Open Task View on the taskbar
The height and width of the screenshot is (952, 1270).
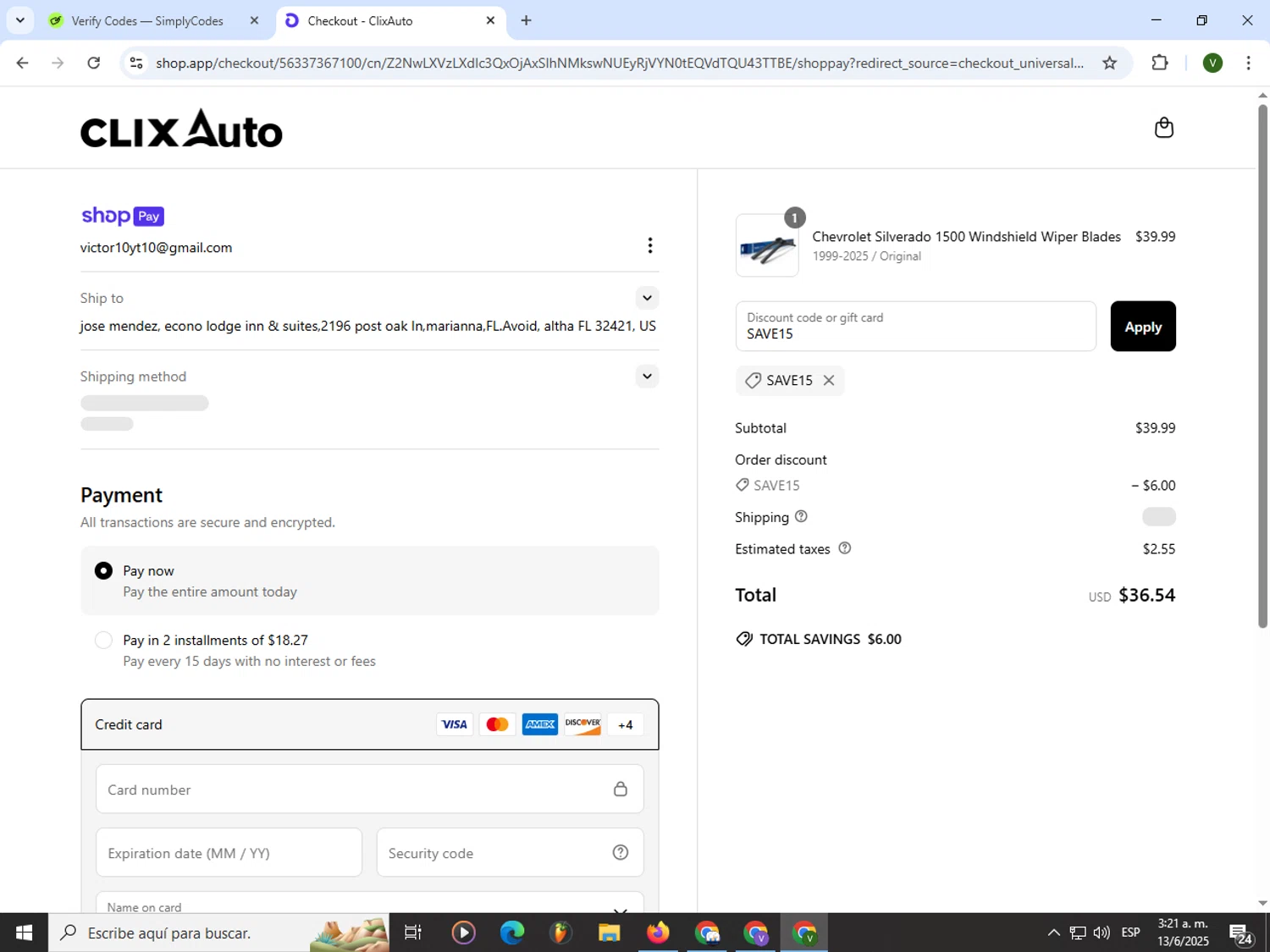413,933
